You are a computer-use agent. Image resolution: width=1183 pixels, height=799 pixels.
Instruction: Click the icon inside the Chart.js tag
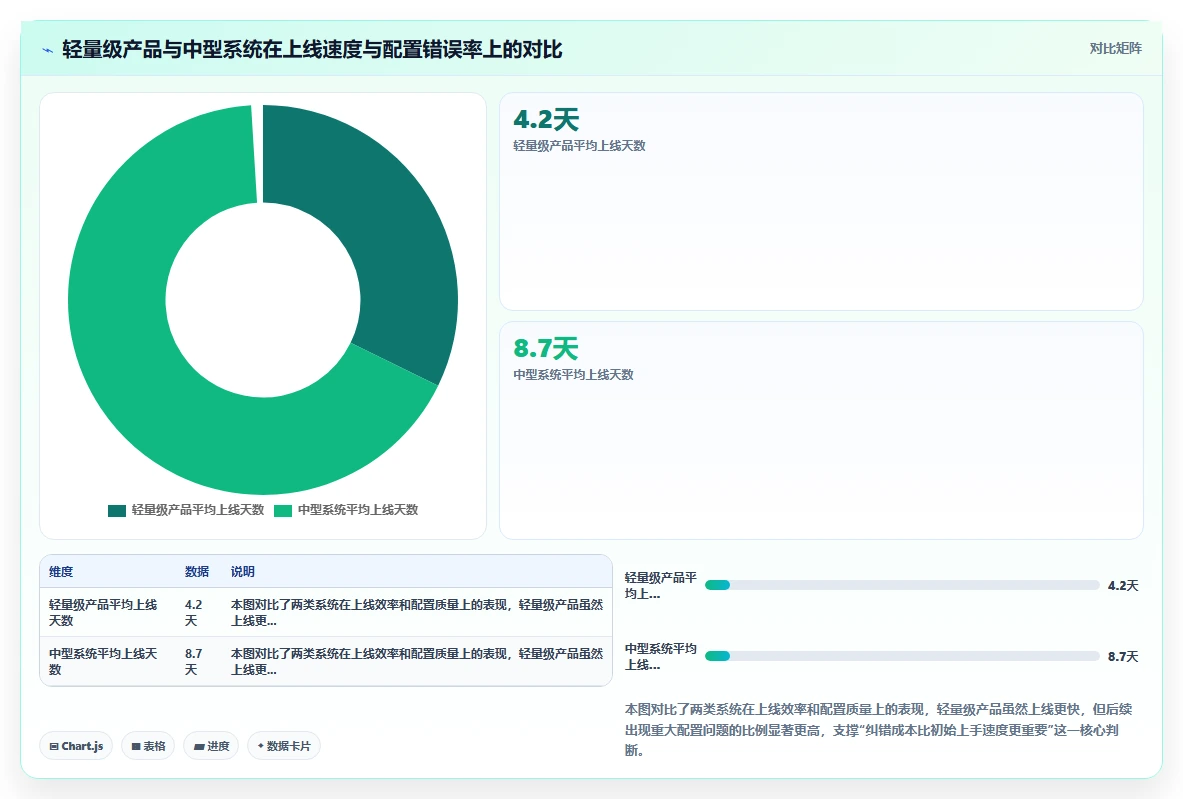[54, 746]
